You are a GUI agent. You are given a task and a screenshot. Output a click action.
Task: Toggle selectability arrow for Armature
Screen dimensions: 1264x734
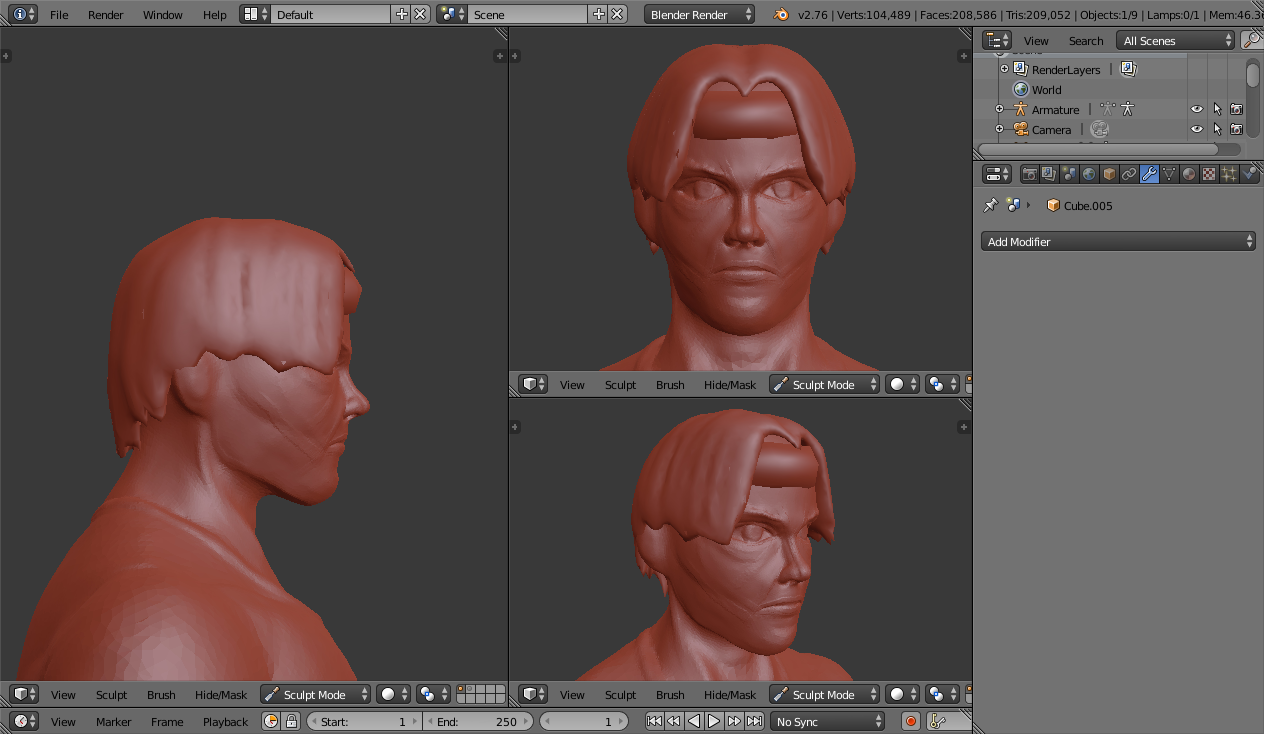pyautogui.click(x=1217, y=109)
